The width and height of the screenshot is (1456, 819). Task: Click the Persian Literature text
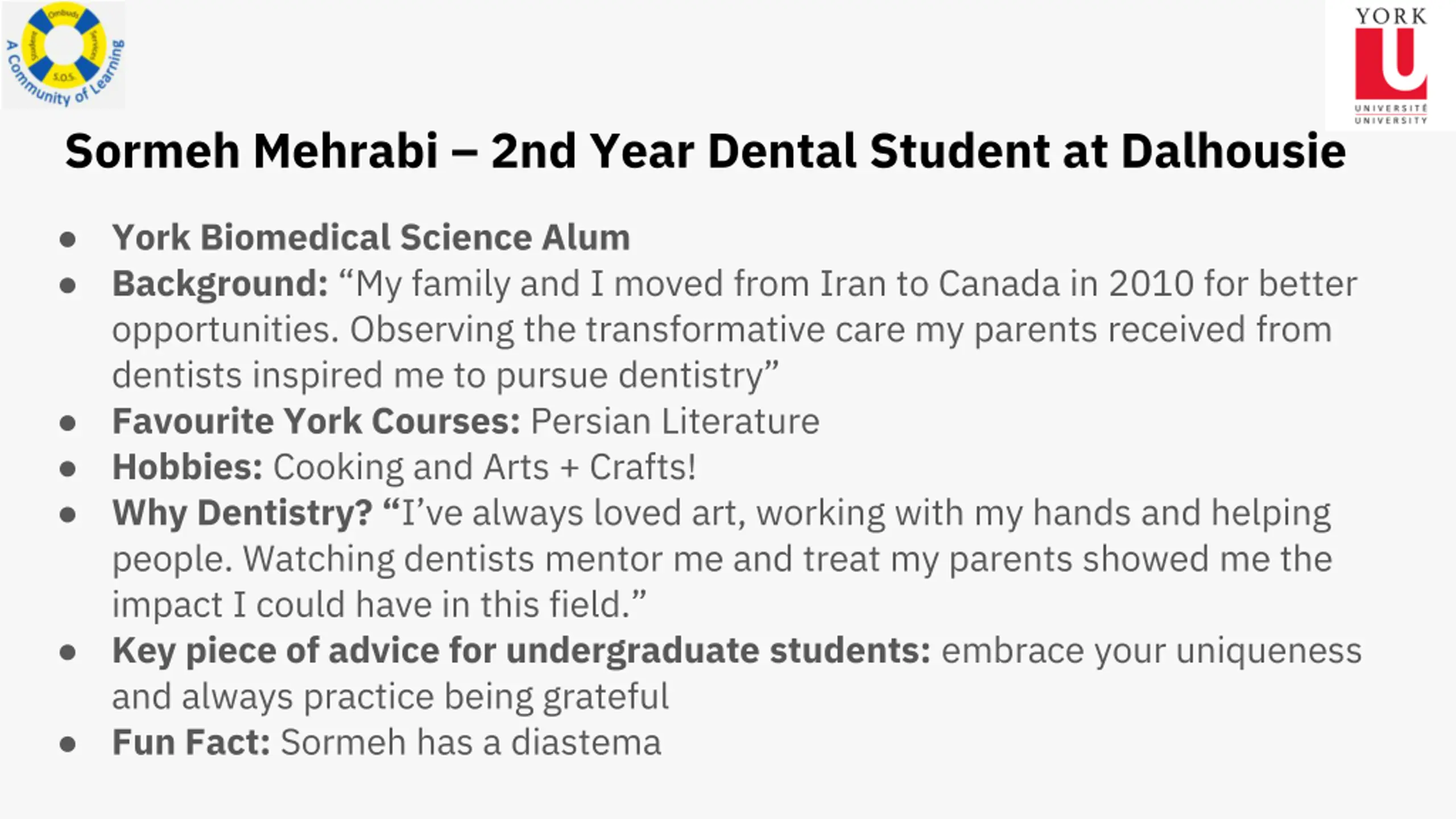675,421
